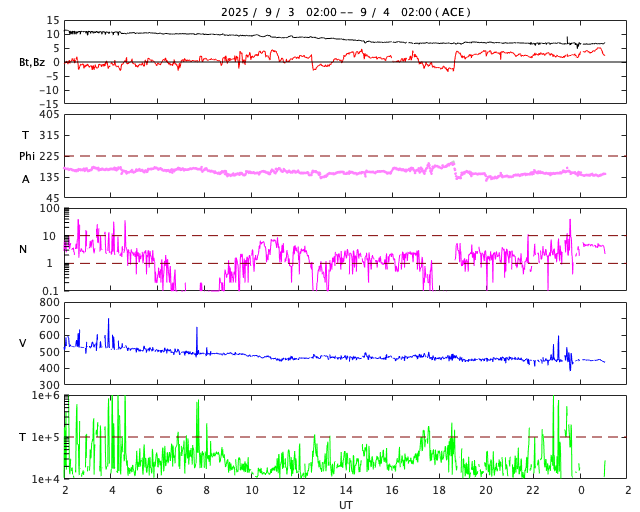Click the 'A' label below Phi
The height and width of the screenshot is (512, 640).
point(26,179)
